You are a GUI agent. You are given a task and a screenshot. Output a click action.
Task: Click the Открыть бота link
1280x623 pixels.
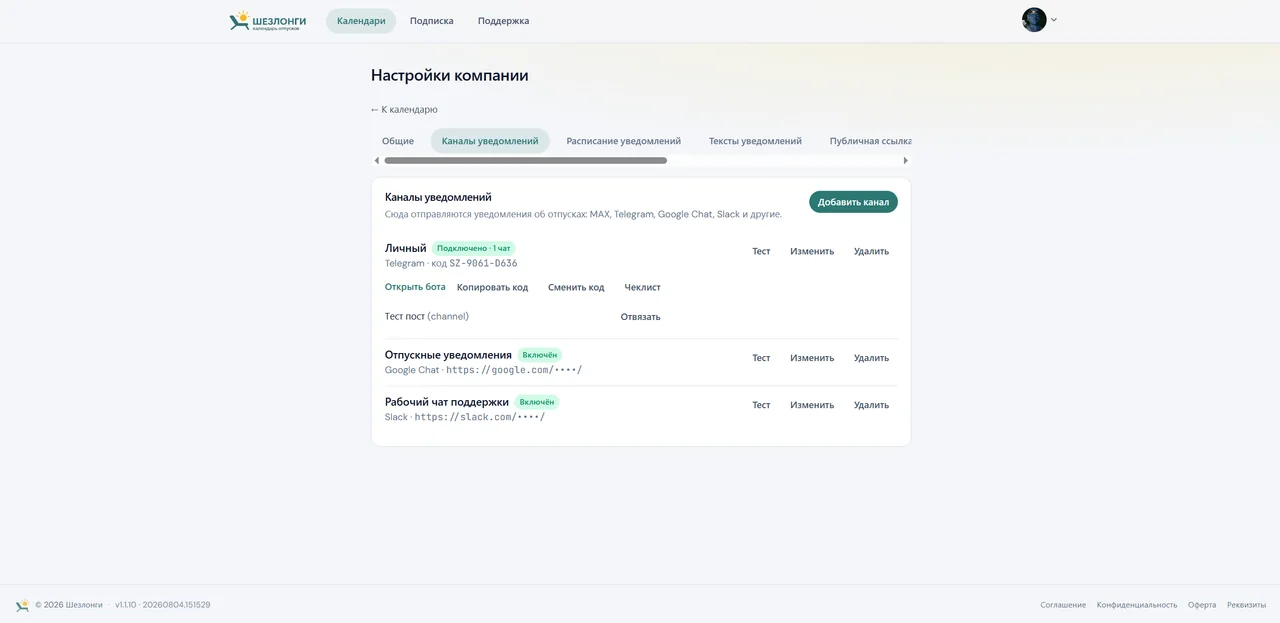415,287
